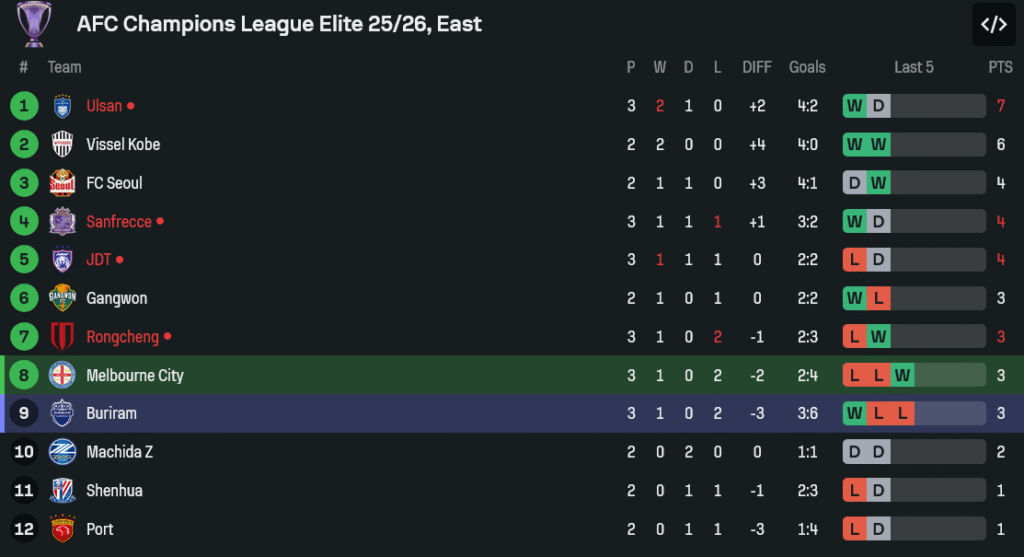Click the Last 5 column header

(914, 67)
